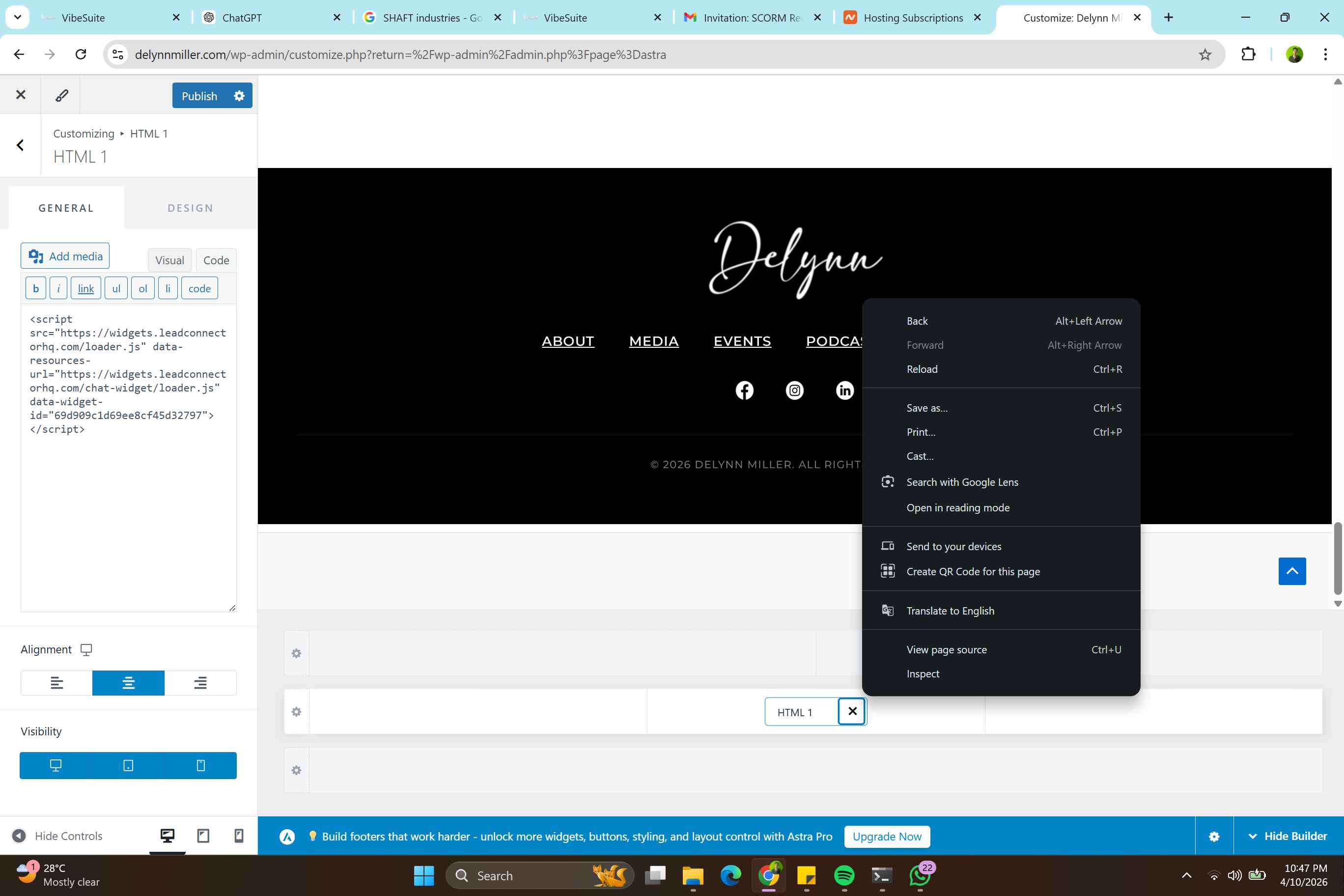
Task: Switch editor to Visual tab
Action: click(x=169, y=260)
